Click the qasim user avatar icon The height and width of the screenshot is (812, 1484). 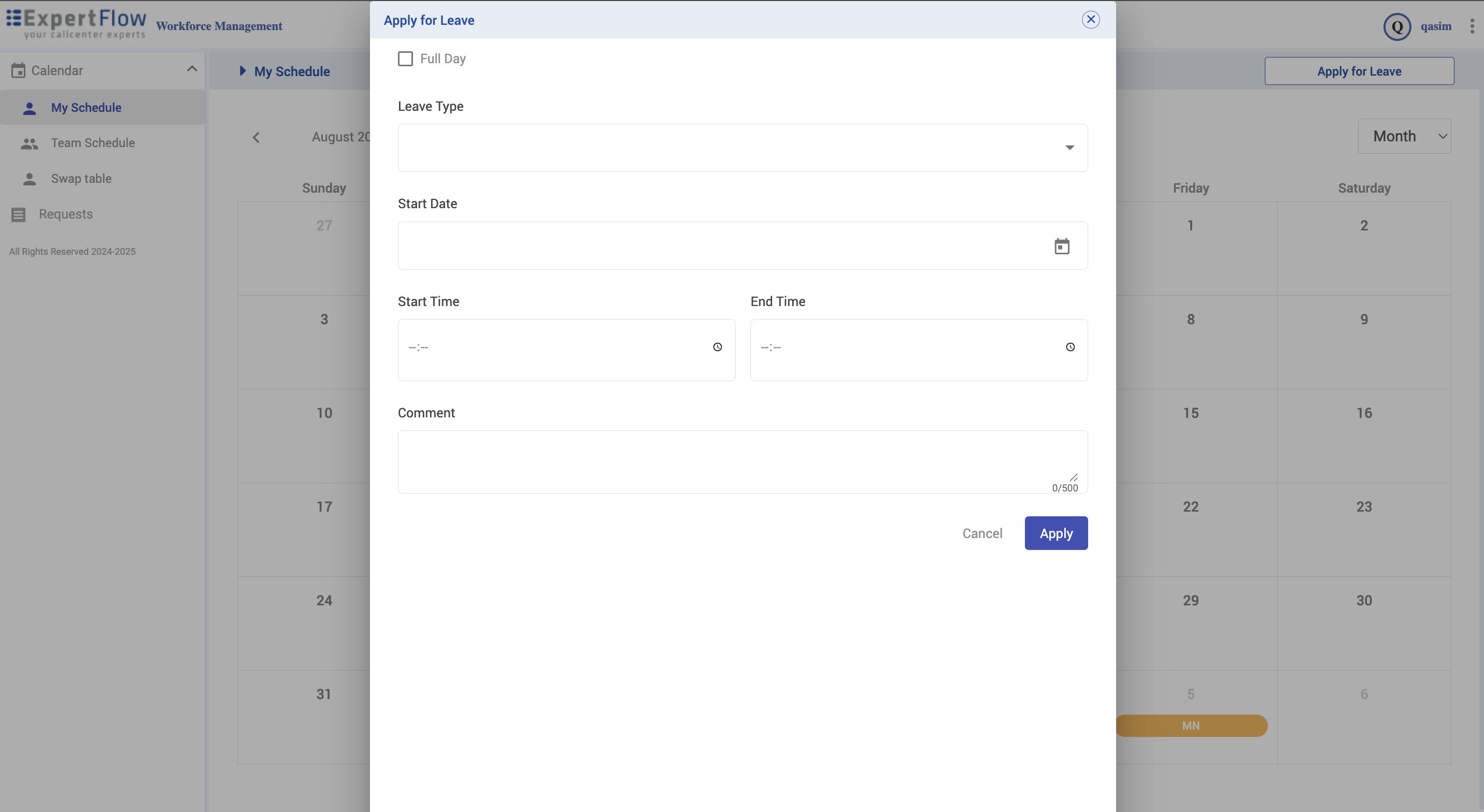[1396, 26]
